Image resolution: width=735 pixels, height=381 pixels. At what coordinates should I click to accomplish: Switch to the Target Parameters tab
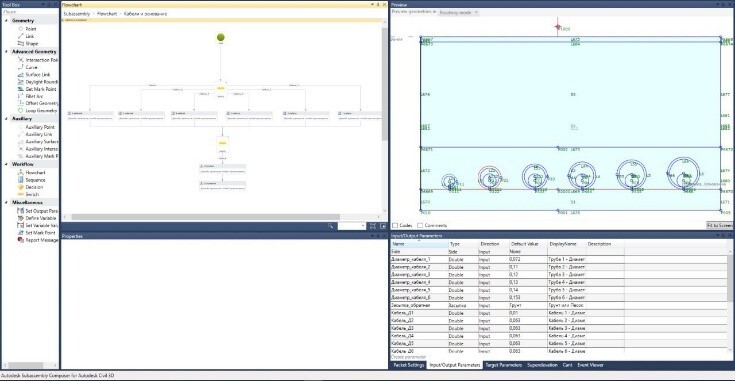(503, 365)
